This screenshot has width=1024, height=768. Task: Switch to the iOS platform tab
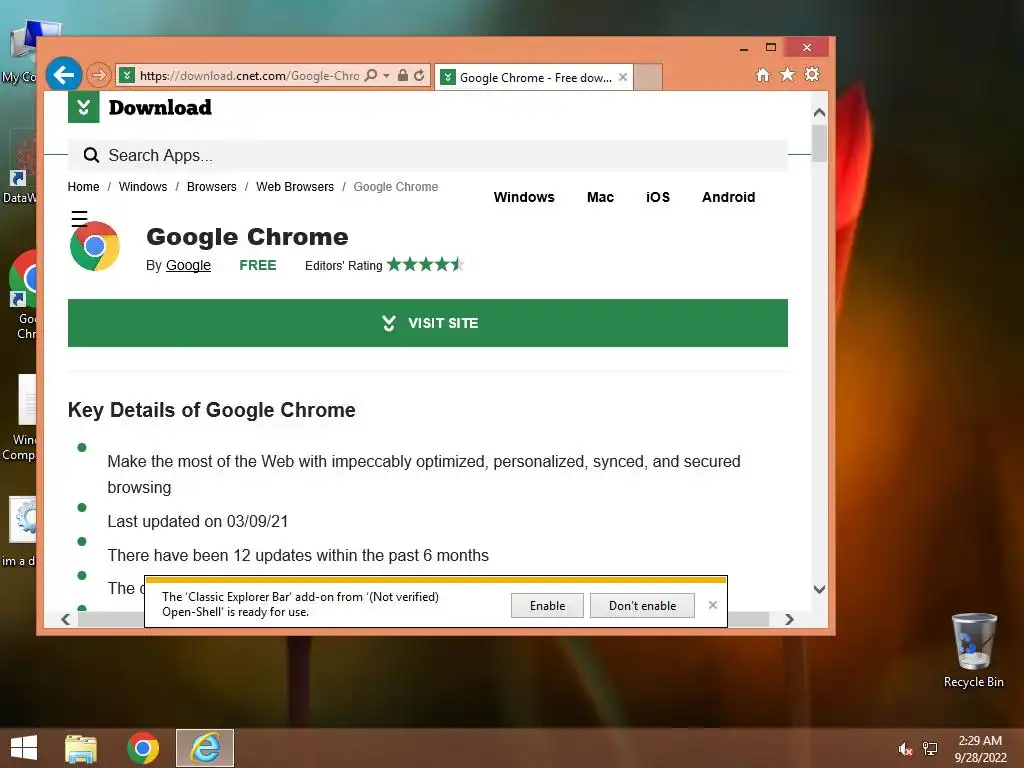pyautogui.click(x=658, y=197)
